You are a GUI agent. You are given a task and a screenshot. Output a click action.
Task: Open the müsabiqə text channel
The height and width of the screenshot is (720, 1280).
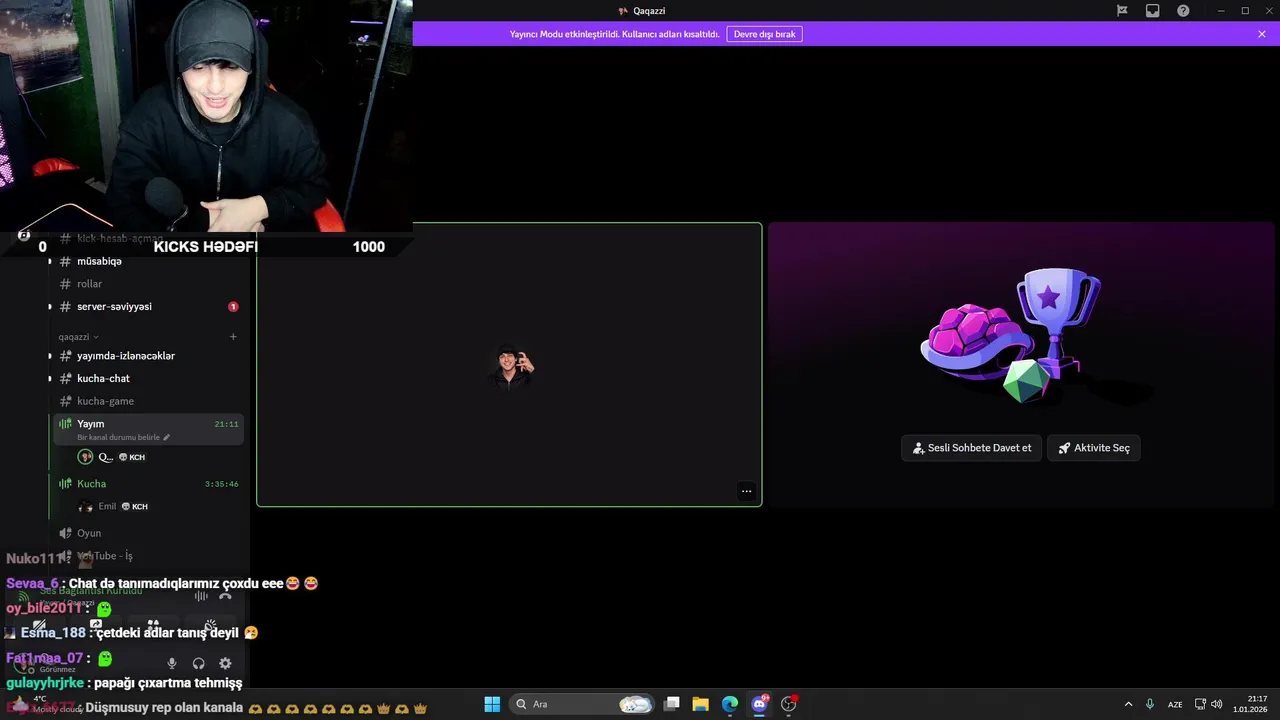[146, 261]
